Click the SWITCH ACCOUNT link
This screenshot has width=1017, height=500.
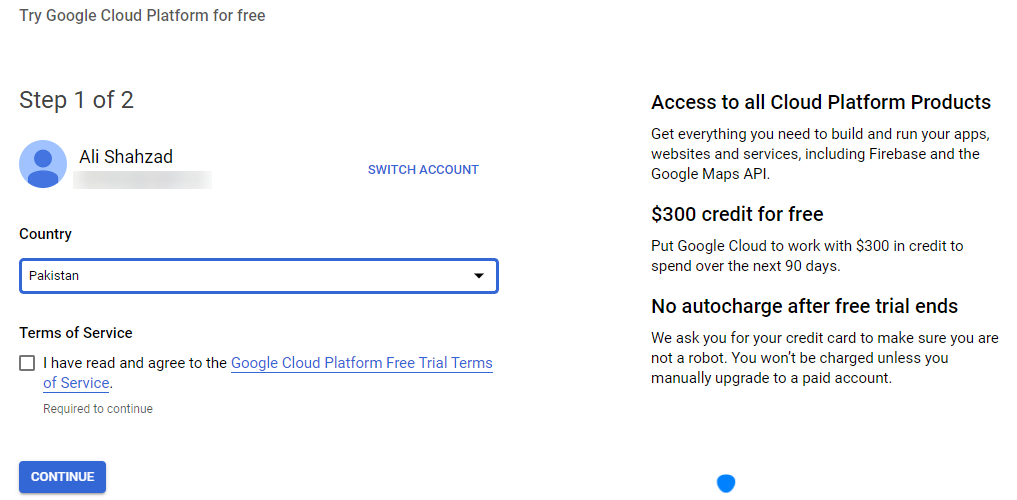point(423,170)
